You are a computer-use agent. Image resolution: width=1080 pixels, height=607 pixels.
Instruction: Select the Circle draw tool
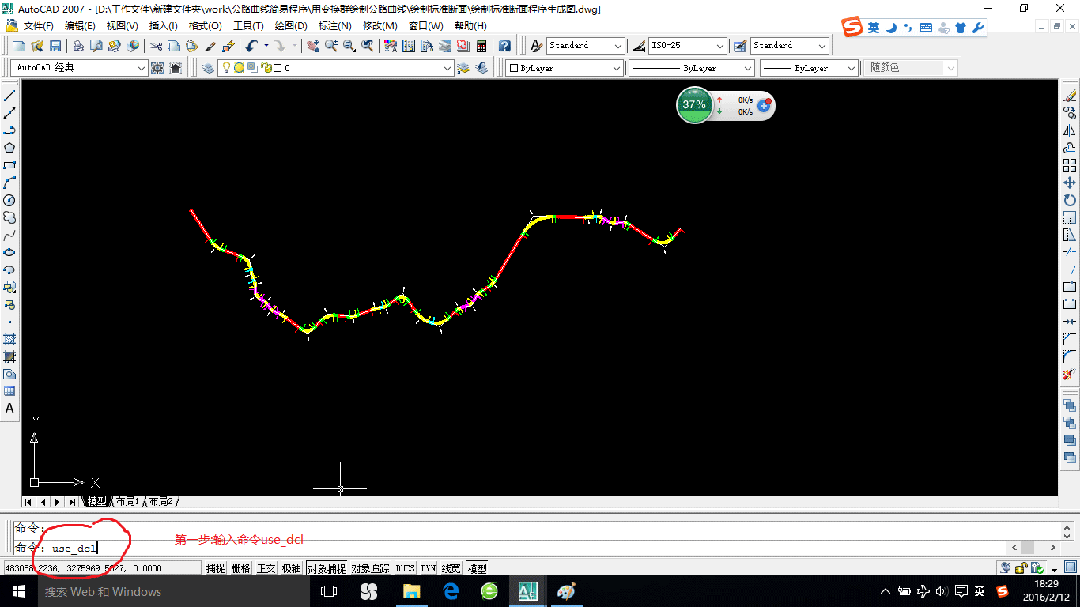pos(10,200)
